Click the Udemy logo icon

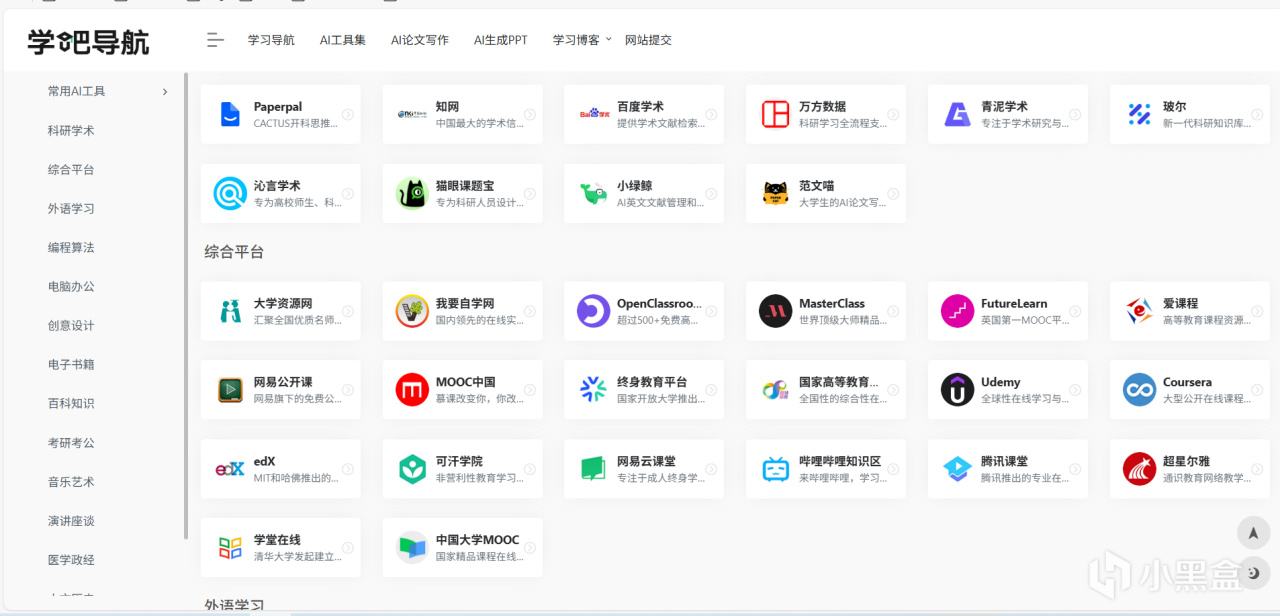coord(957,390)
